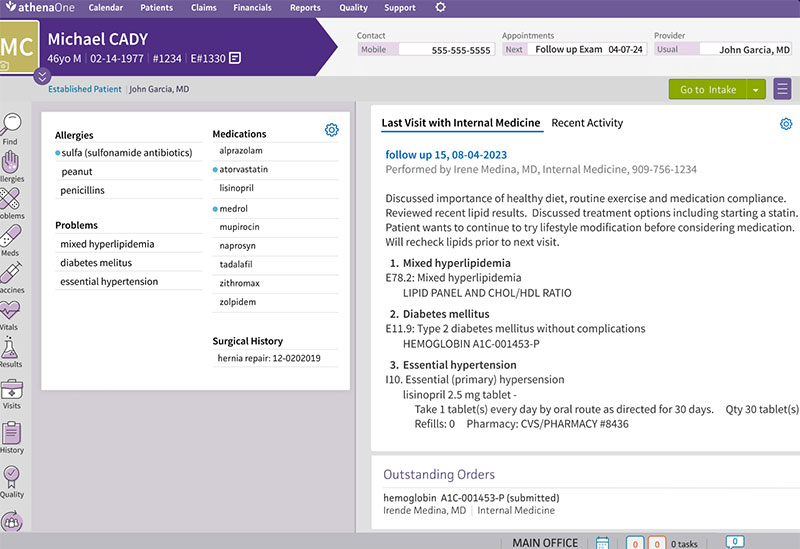
Task: Open the Quality ribbon icon
Action: (11, 477)
